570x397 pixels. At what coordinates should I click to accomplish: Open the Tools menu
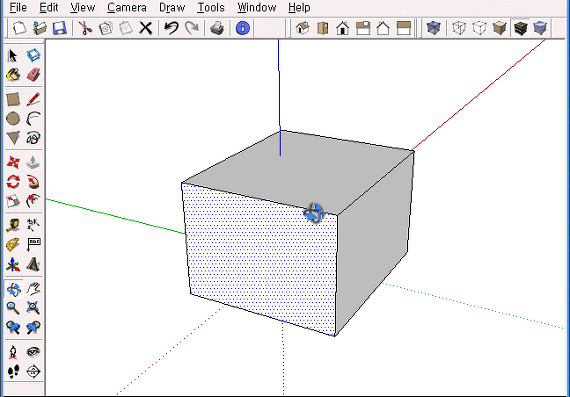[211, 8]
